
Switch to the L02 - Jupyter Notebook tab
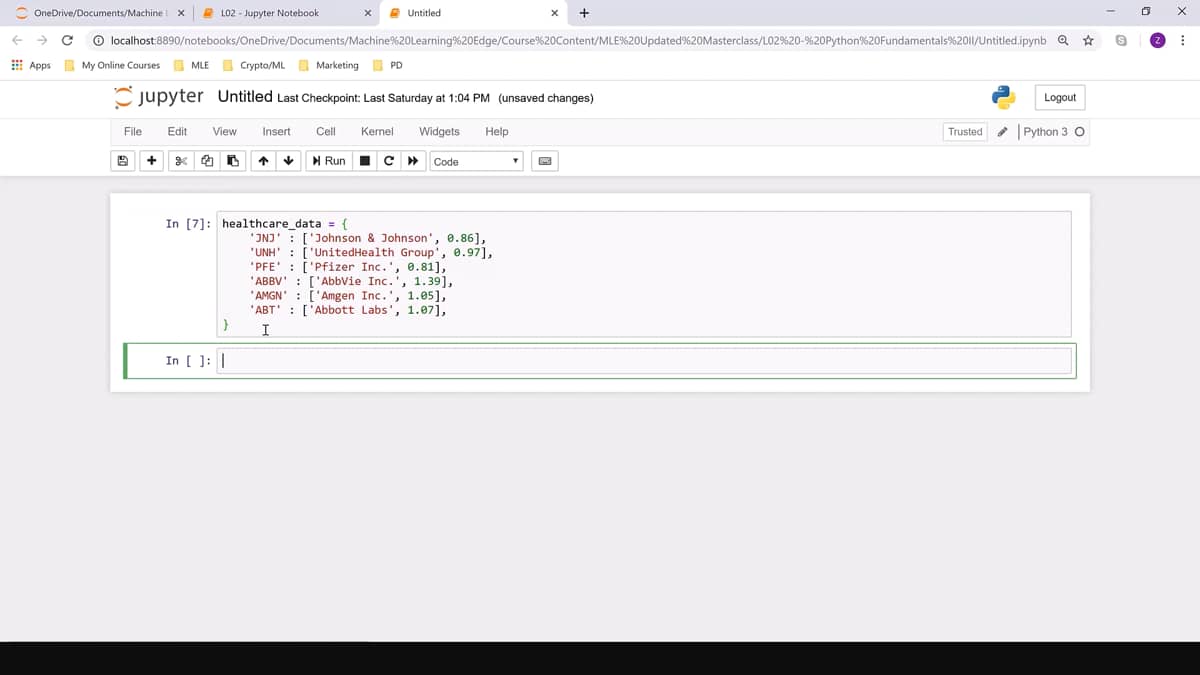[x=270, y=13]
